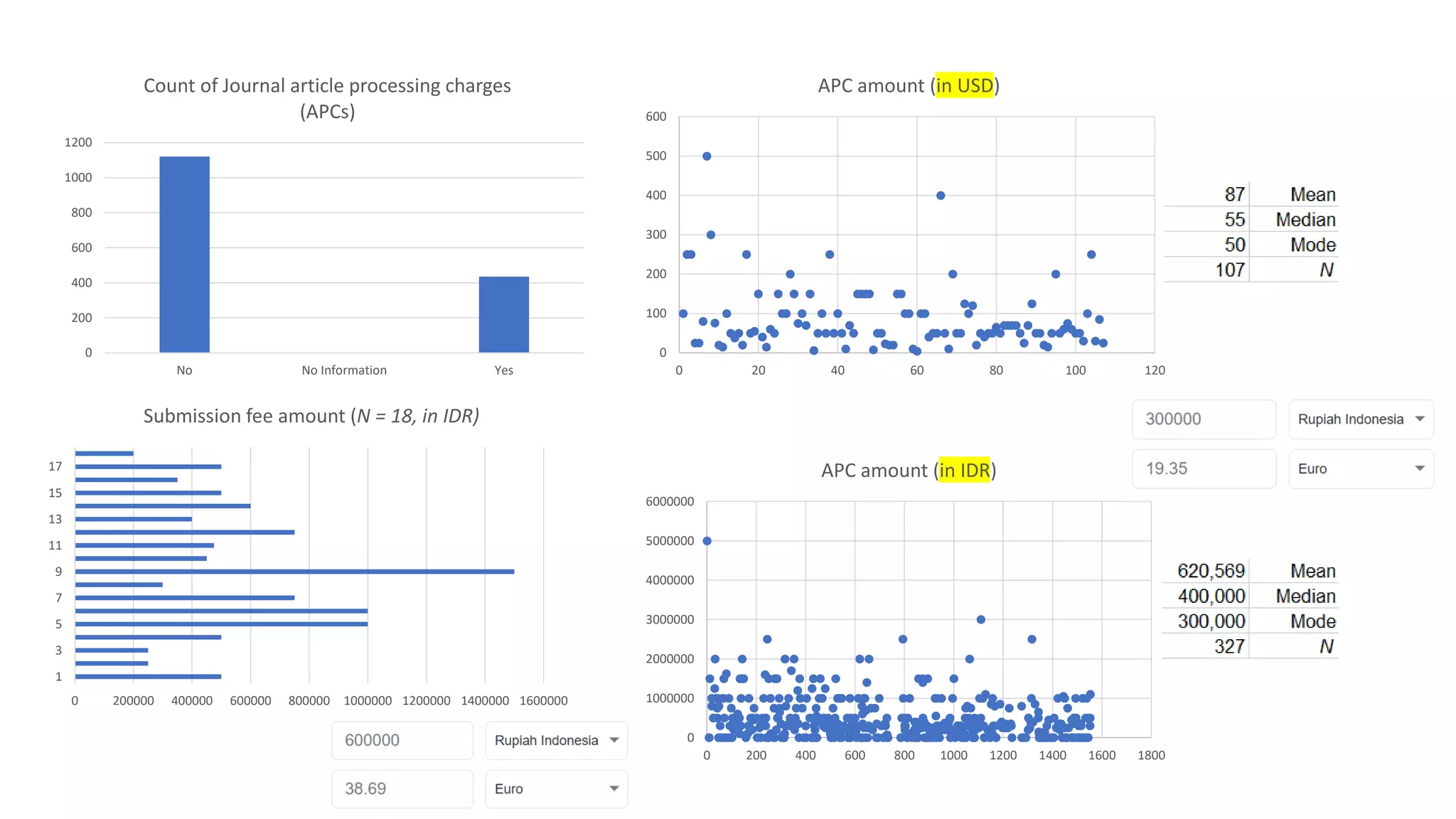The width and height of the screenshot is (1456, 819).
Task: Click the 19.35 converted value field
Action: pos(1203,469)
